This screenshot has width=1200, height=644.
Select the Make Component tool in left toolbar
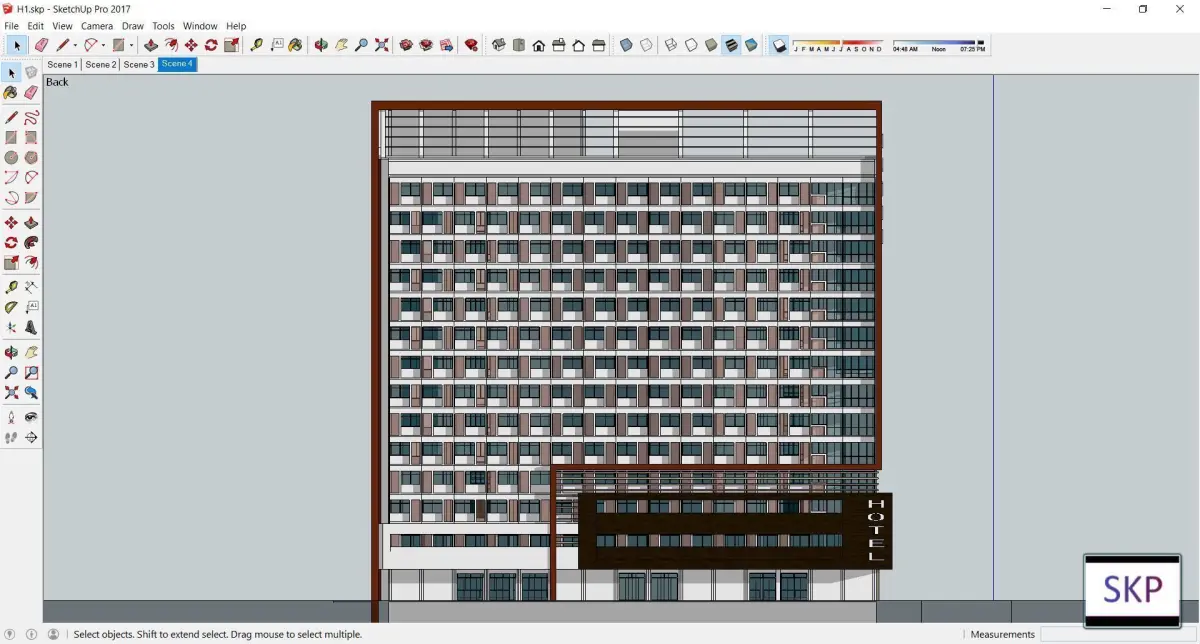[x=31, y=73]
